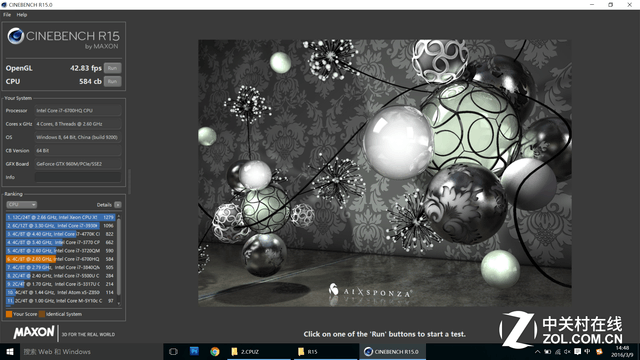
Task: Open the Help menu
Action: 22,15
